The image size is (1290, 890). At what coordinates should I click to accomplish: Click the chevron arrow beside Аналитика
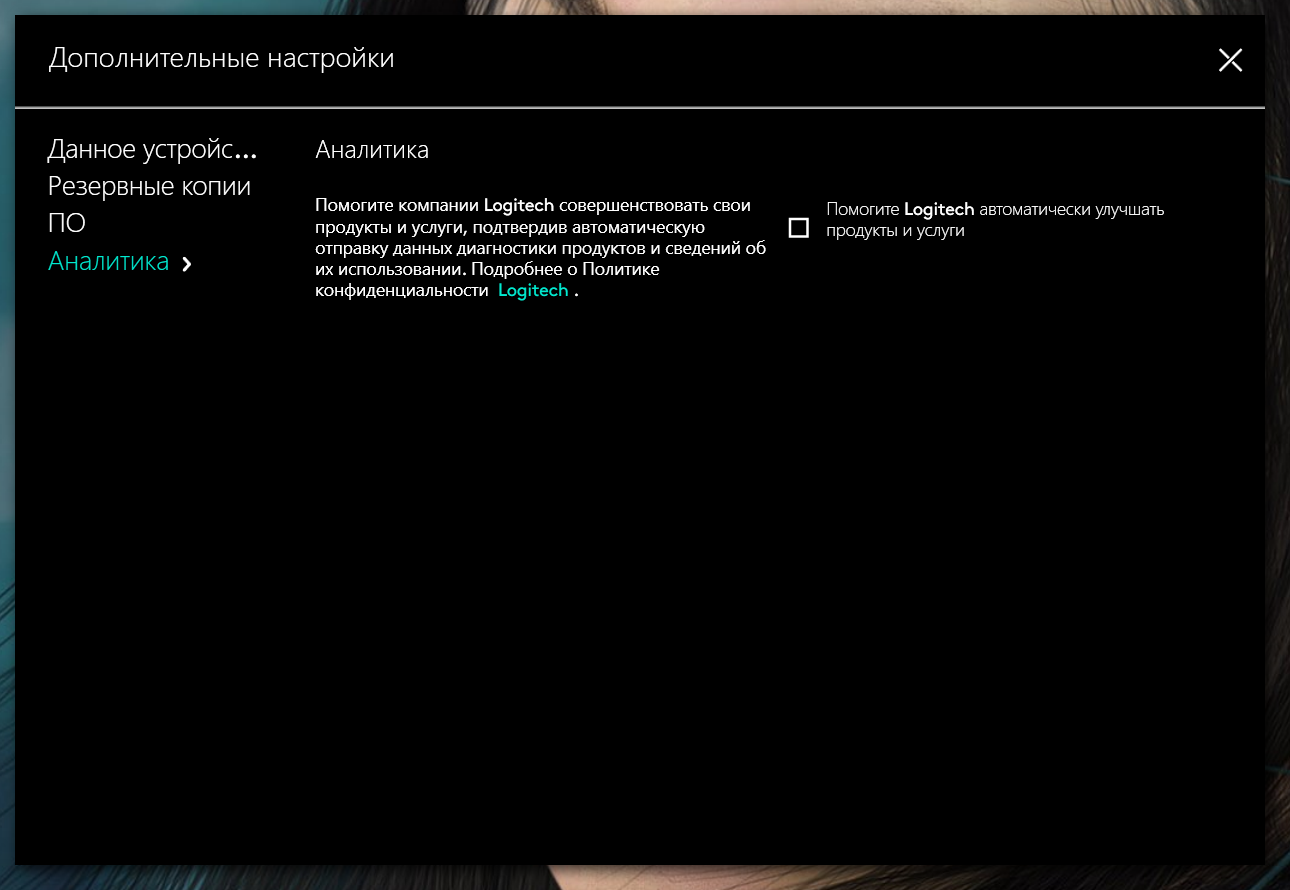[x=187, y=263]
